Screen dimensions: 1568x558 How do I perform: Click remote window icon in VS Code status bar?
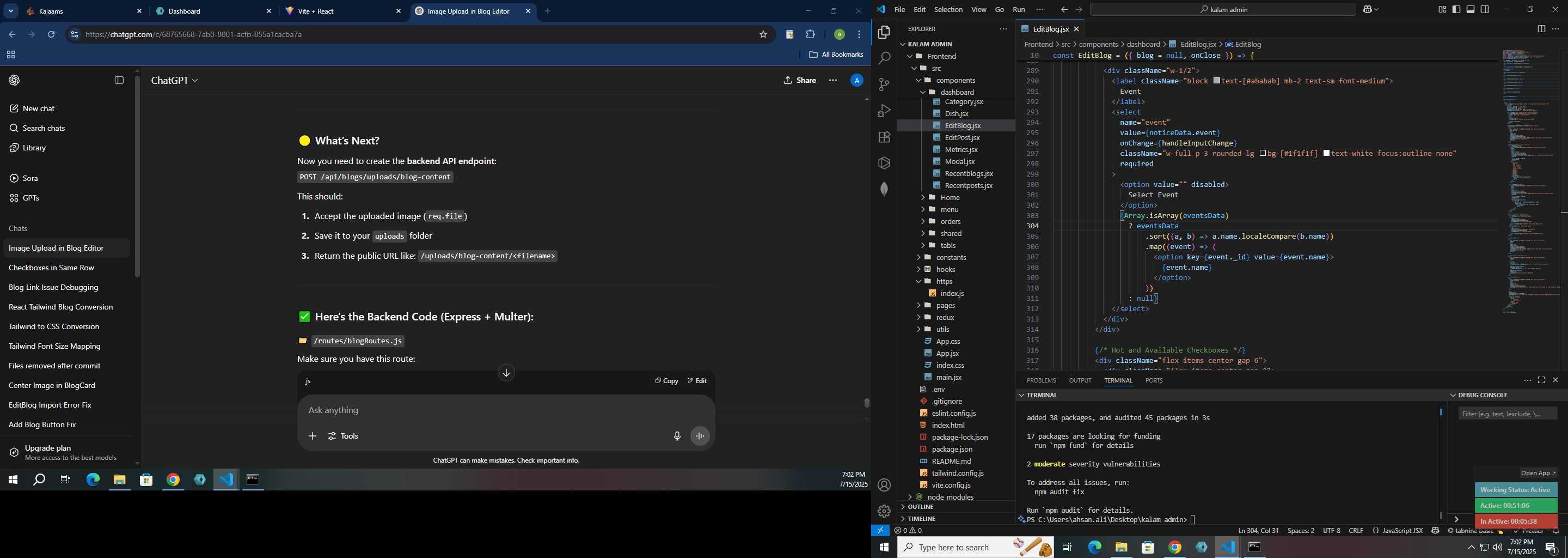click(880, 531)
